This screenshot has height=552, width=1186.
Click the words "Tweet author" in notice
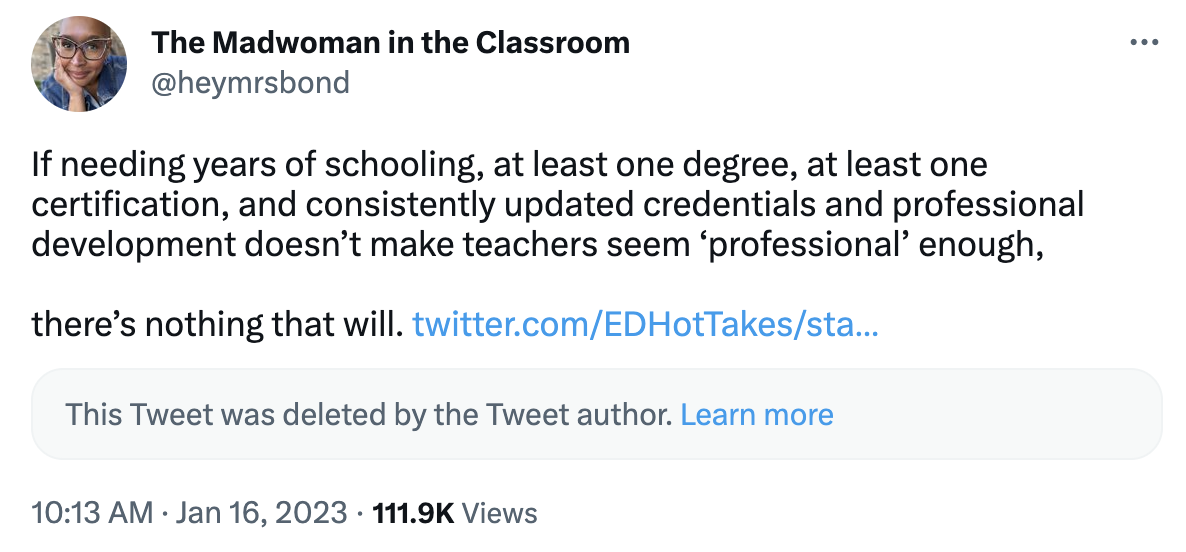click(x=602, y=414)
